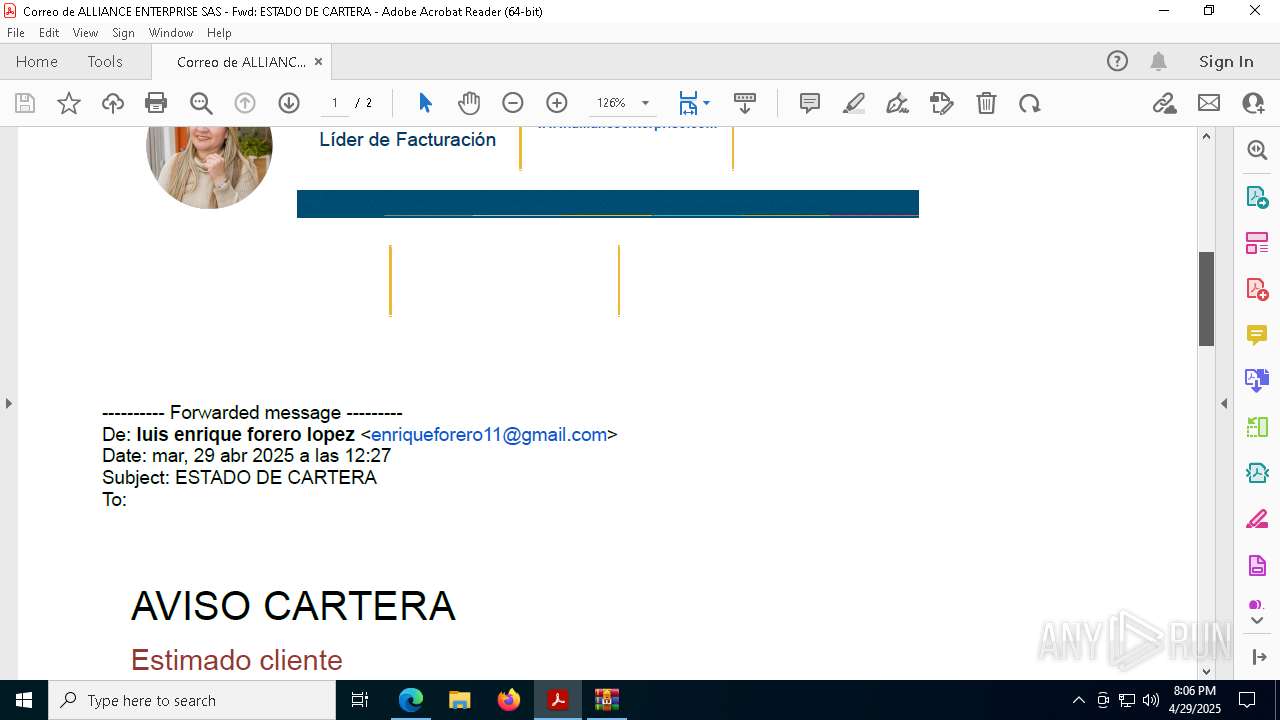Share a link to the file
The image size is (1280, 720).
coord(1165,103)
